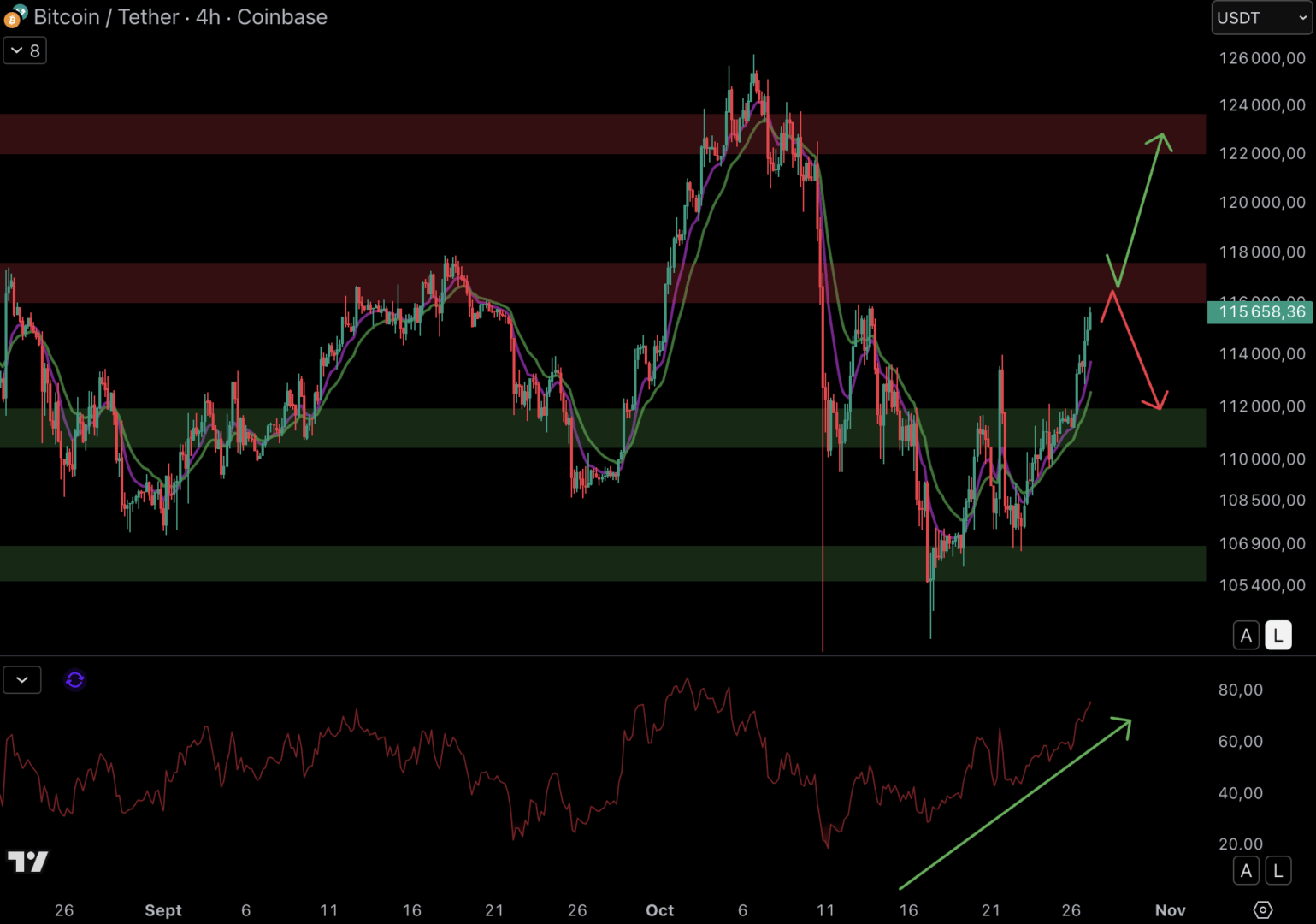
Task: Expand the indicator pane legend chevron
Action: (22, 680)
